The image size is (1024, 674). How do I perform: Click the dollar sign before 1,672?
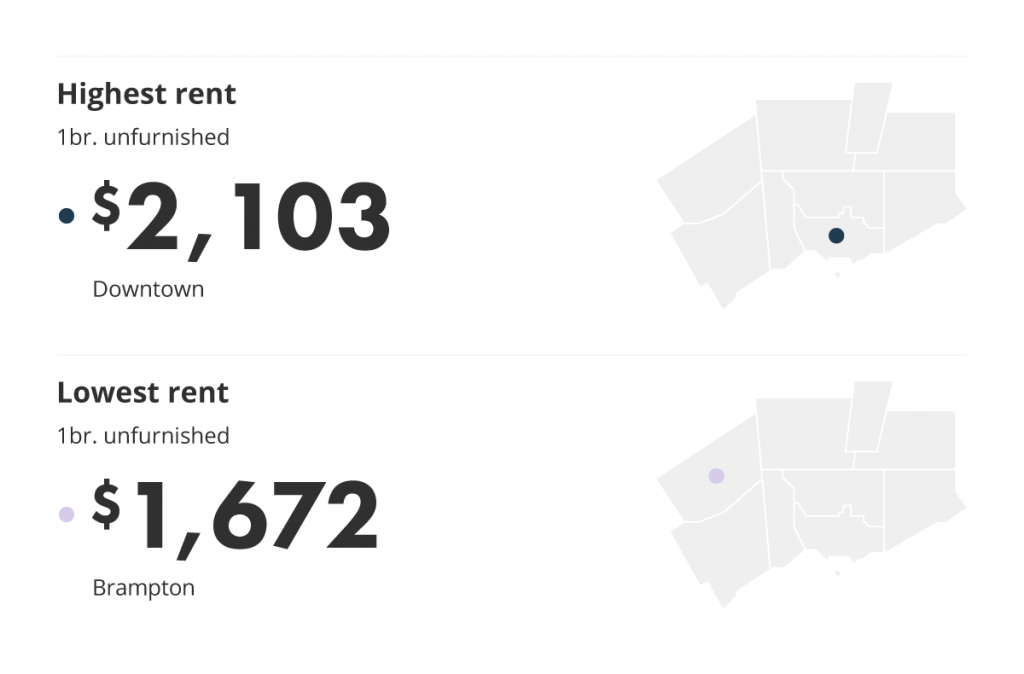(x=106, y=504)
